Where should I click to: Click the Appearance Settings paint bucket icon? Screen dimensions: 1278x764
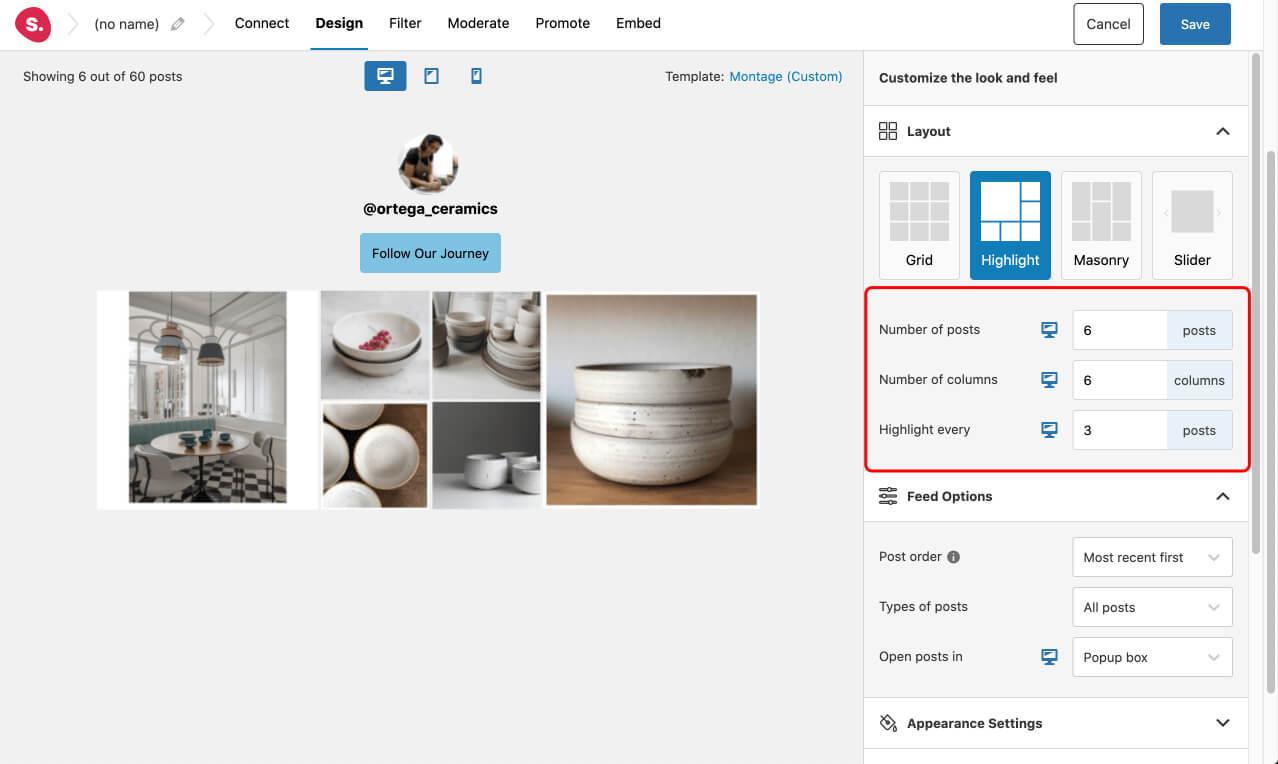888,723
